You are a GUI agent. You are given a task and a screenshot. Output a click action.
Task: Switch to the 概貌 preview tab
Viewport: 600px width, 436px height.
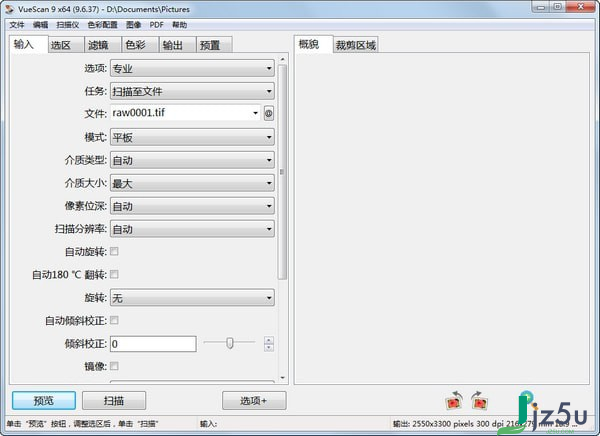(313, 44)
